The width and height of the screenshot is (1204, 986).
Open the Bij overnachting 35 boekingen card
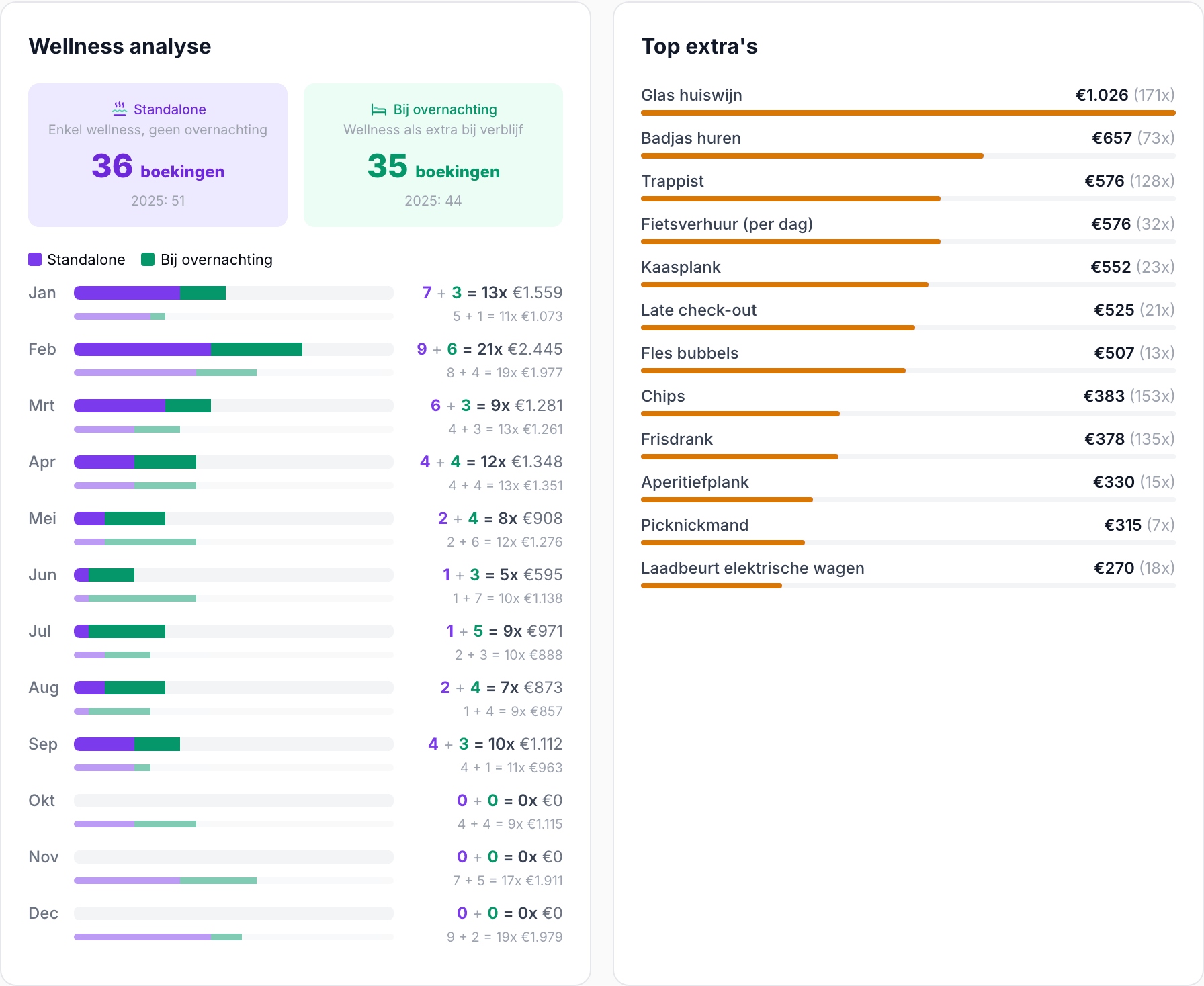coord(433,155)
